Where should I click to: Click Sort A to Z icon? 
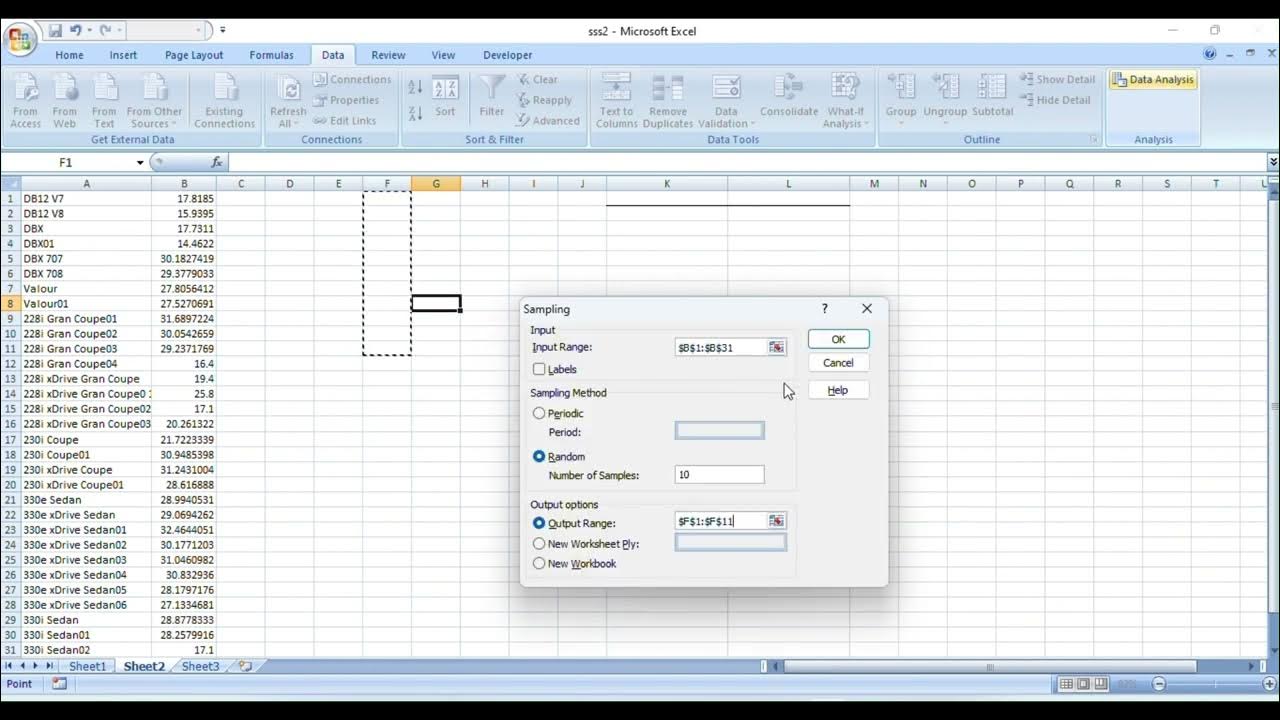pos(416,88)
